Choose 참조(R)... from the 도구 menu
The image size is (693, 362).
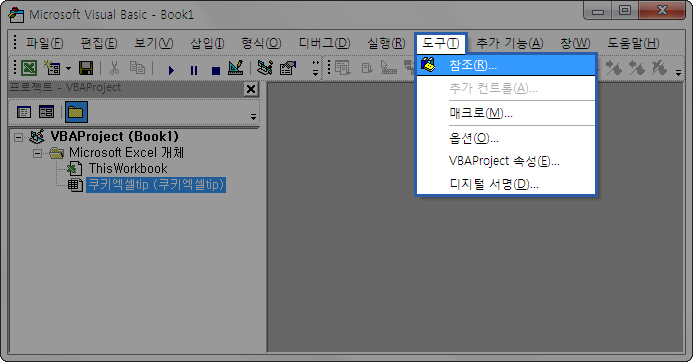(x=506, y=65)
